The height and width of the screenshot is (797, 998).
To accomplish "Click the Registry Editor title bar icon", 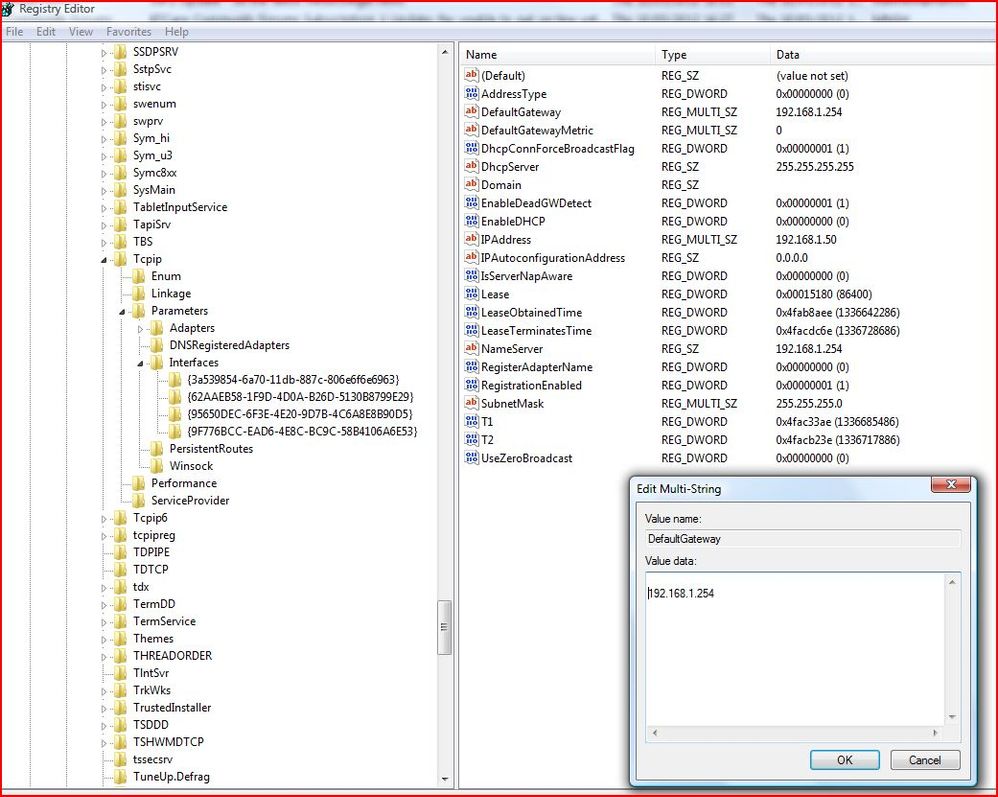I will coord(8,10).
